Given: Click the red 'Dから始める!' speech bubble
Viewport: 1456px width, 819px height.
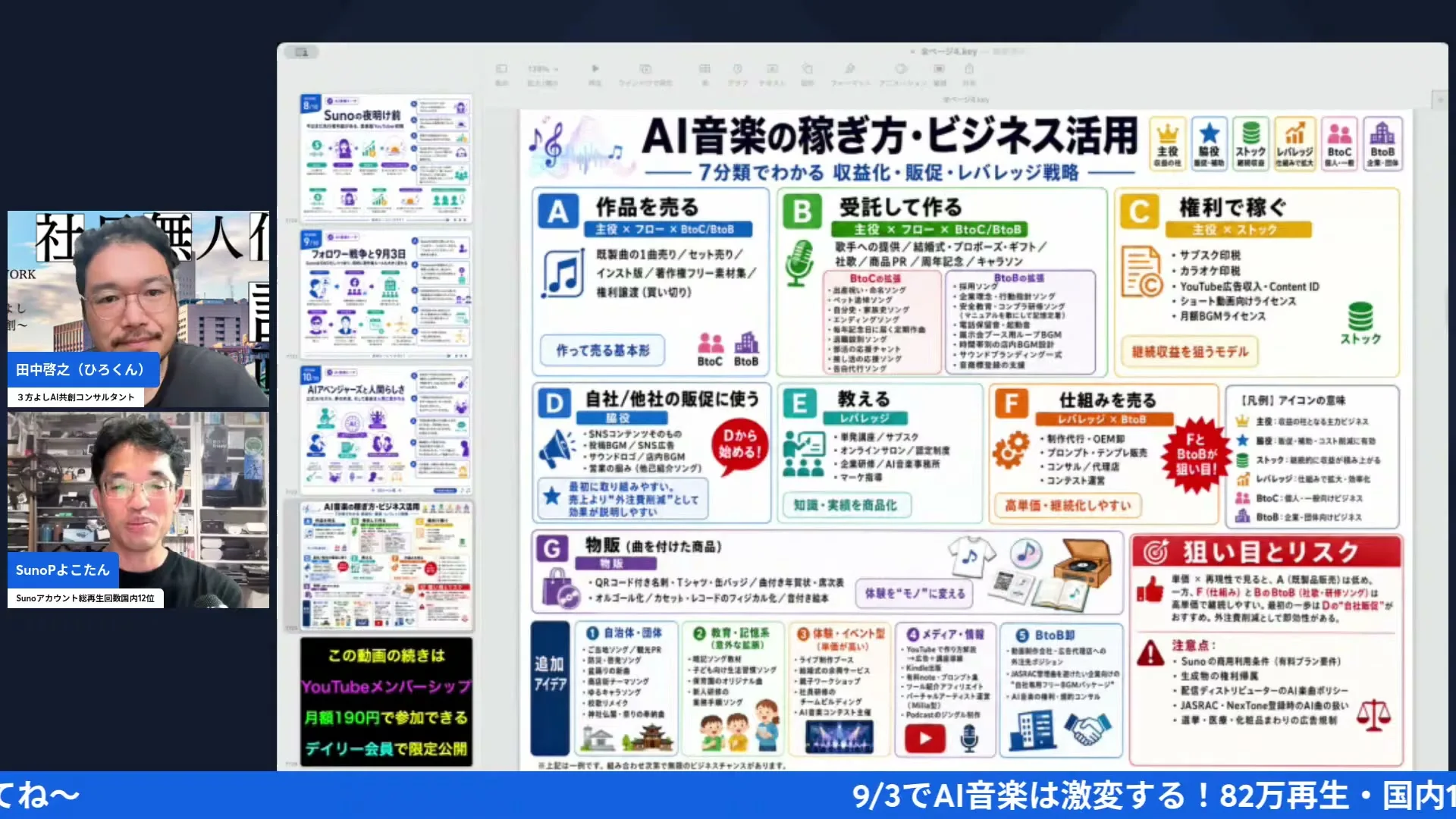Looking at the screenshot, I should [739, 446].
